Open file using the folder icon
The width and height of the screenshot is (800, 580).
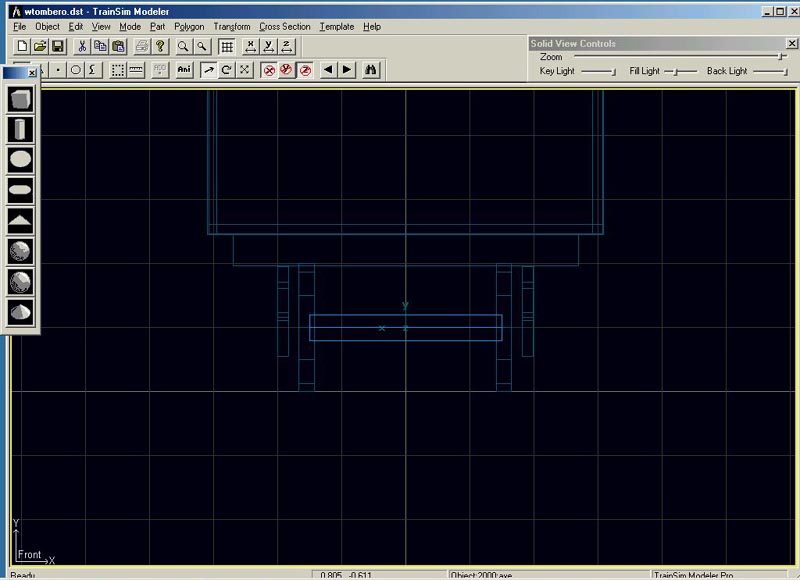pyautogui.click(x=40, y=47)
